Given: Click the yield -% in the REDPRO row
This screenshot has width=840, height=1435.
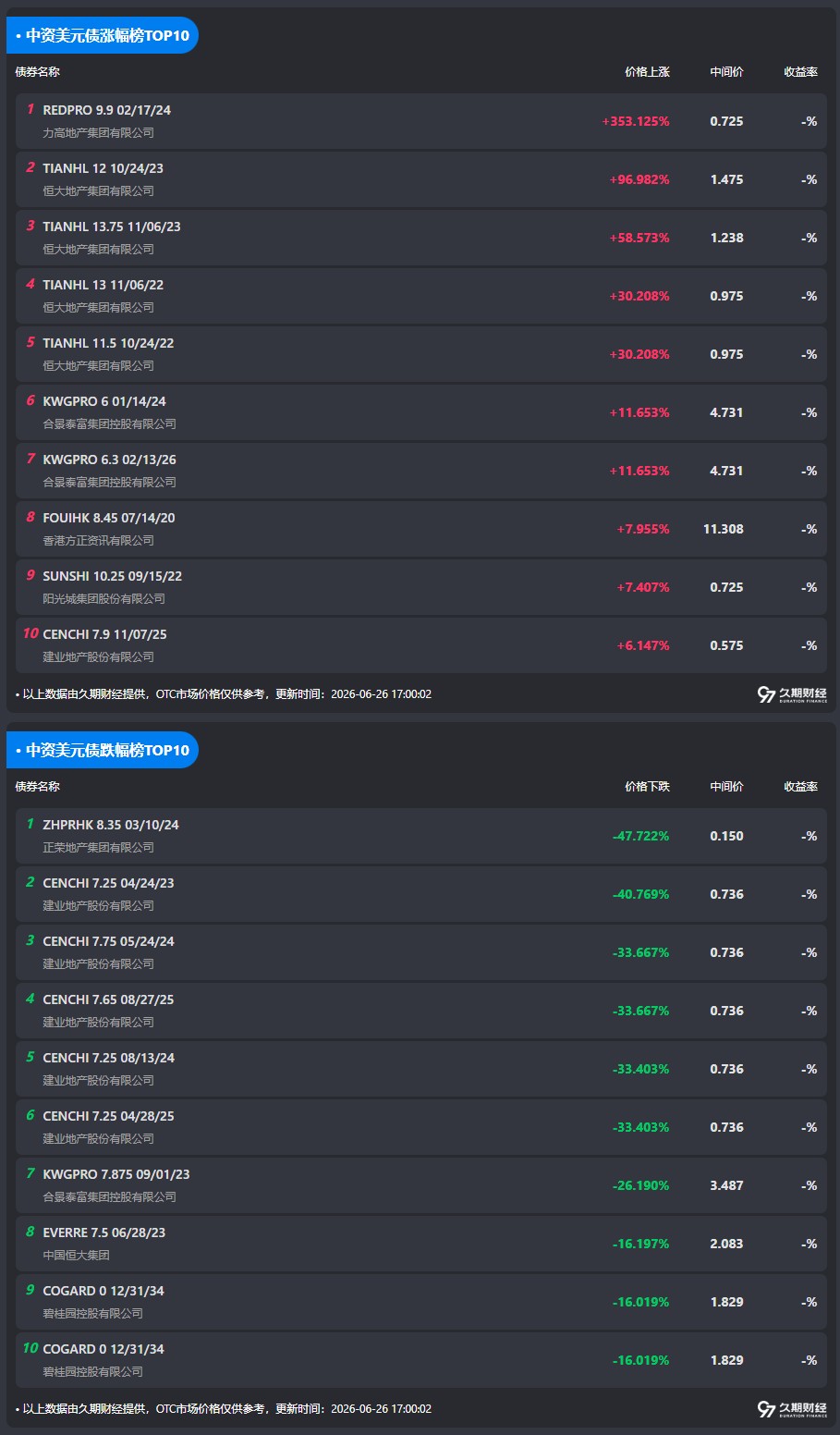Looking at the screenshot, I should [810, 121].
